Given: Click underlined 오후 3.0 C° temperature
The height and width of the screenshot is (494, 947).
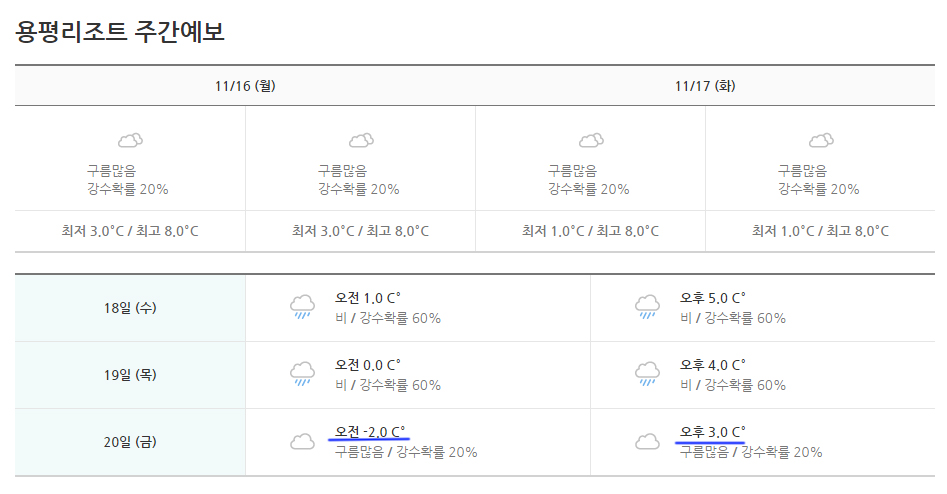Looking at the screenshot, I should (x=712, y=432).
